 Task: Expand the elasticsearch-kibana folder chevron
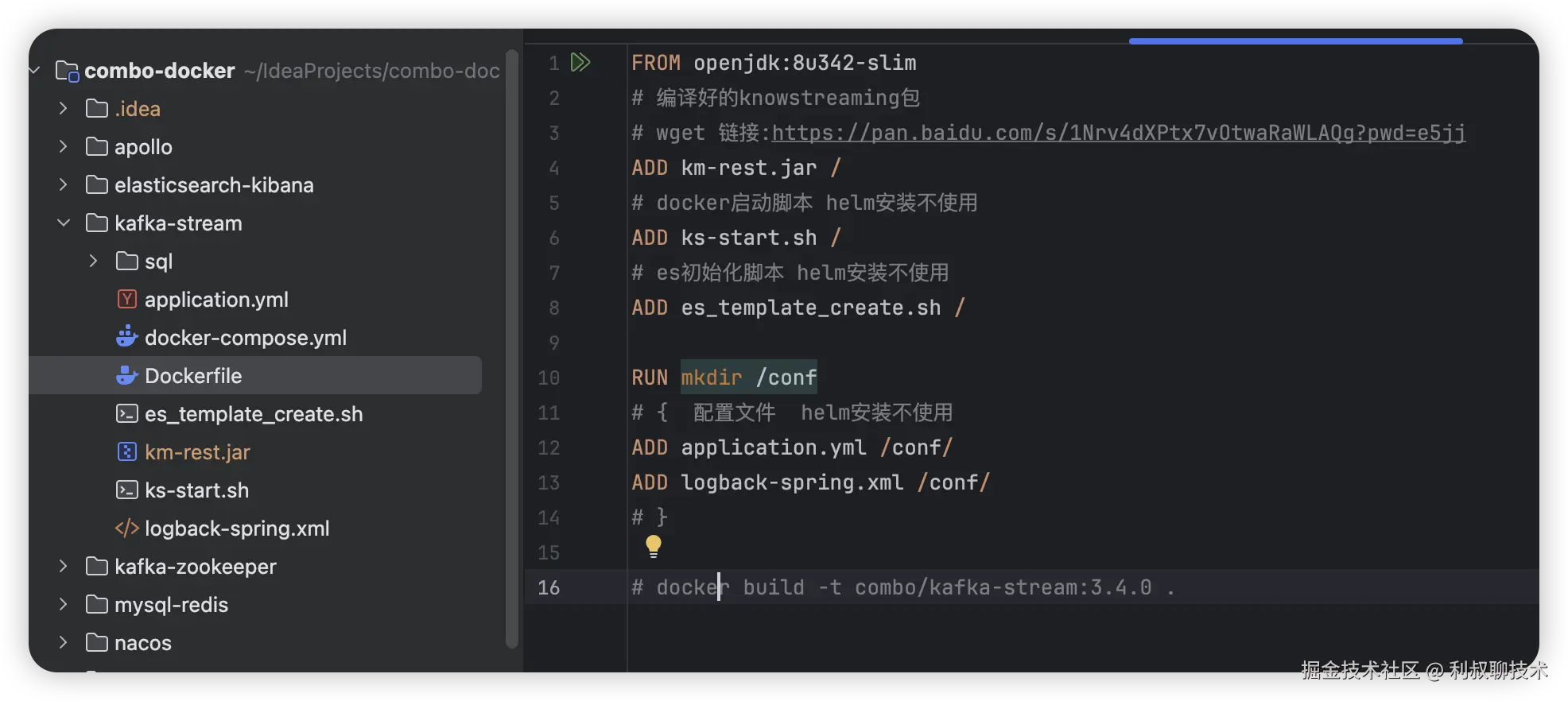[x=64, y=184]
